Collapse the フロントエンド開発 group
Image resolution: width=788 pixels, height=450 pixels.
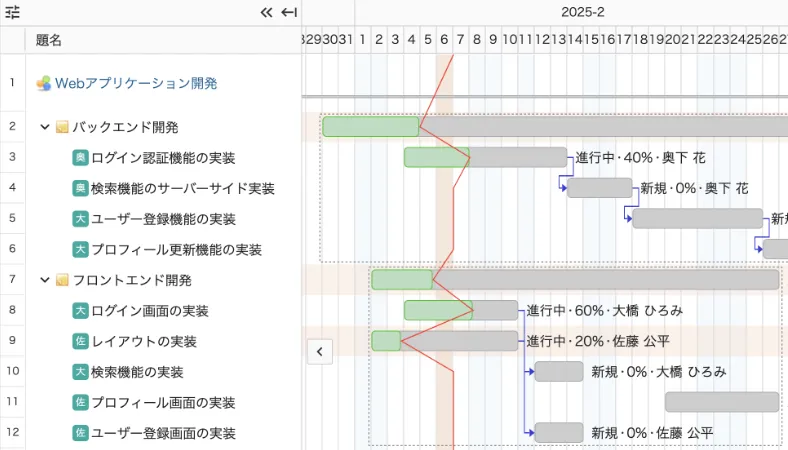click(x=45, y=280)
